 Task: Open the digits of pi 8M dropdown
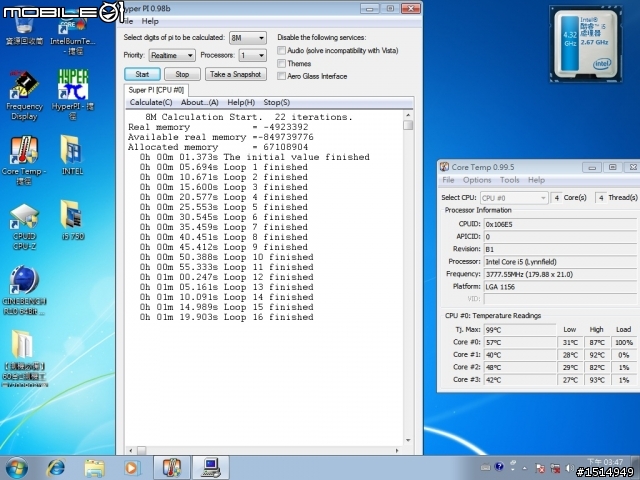click(248, 38)
